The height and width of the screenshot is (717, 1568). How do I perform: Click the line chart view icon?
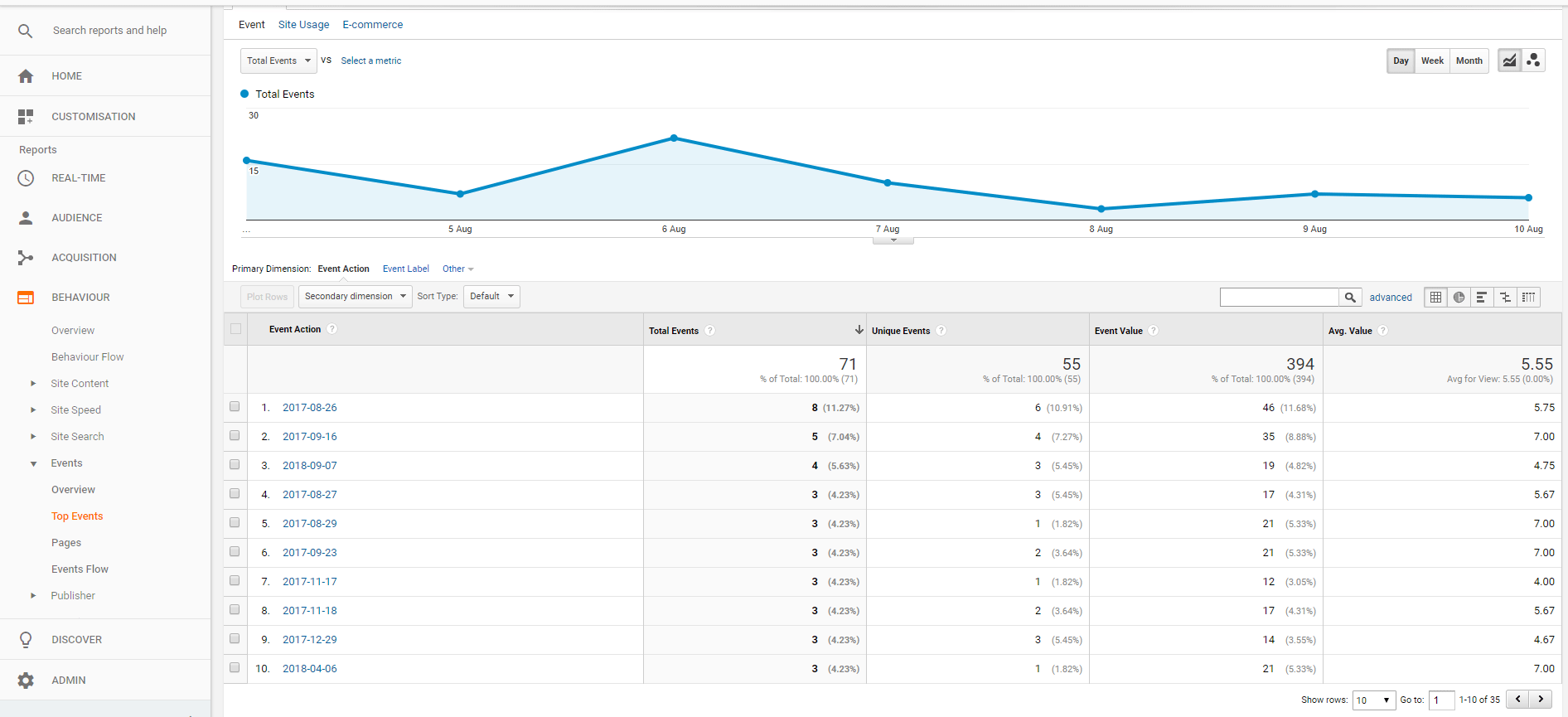point(1509,61)
